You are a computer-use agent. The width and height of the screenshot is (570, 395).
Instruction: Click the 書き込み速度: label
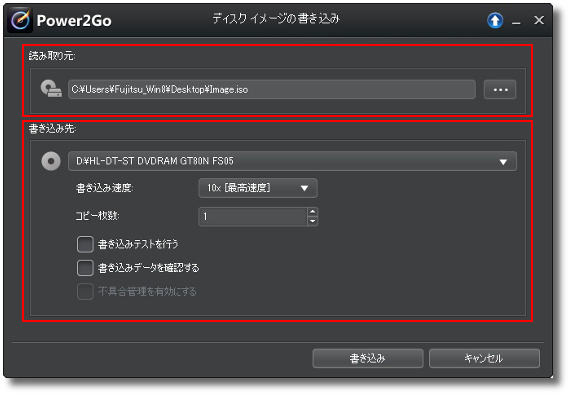click(x=105, y=188)
